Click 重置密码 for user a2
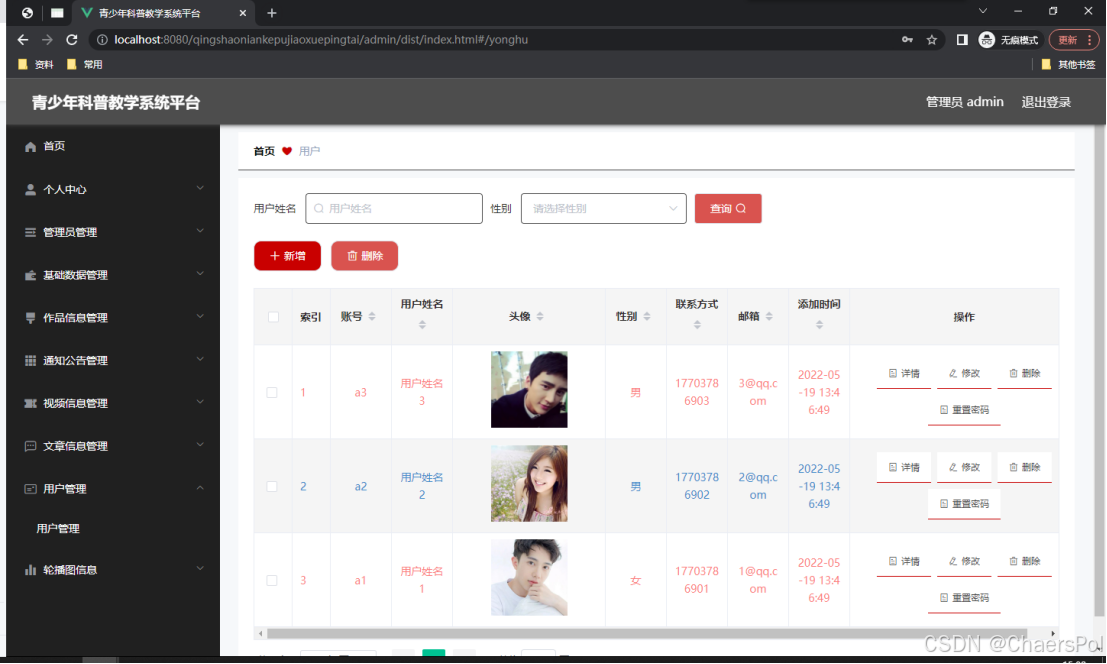1107x664 pixels. click(x=964, y=504)
